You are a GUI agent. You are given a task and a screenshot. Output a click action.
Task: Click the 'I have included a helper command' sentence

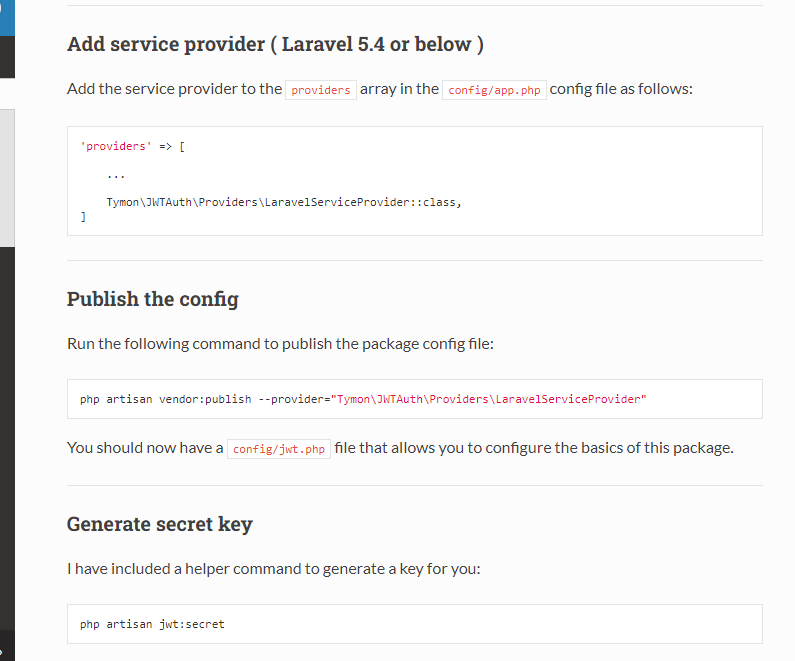tap(274, 569)
